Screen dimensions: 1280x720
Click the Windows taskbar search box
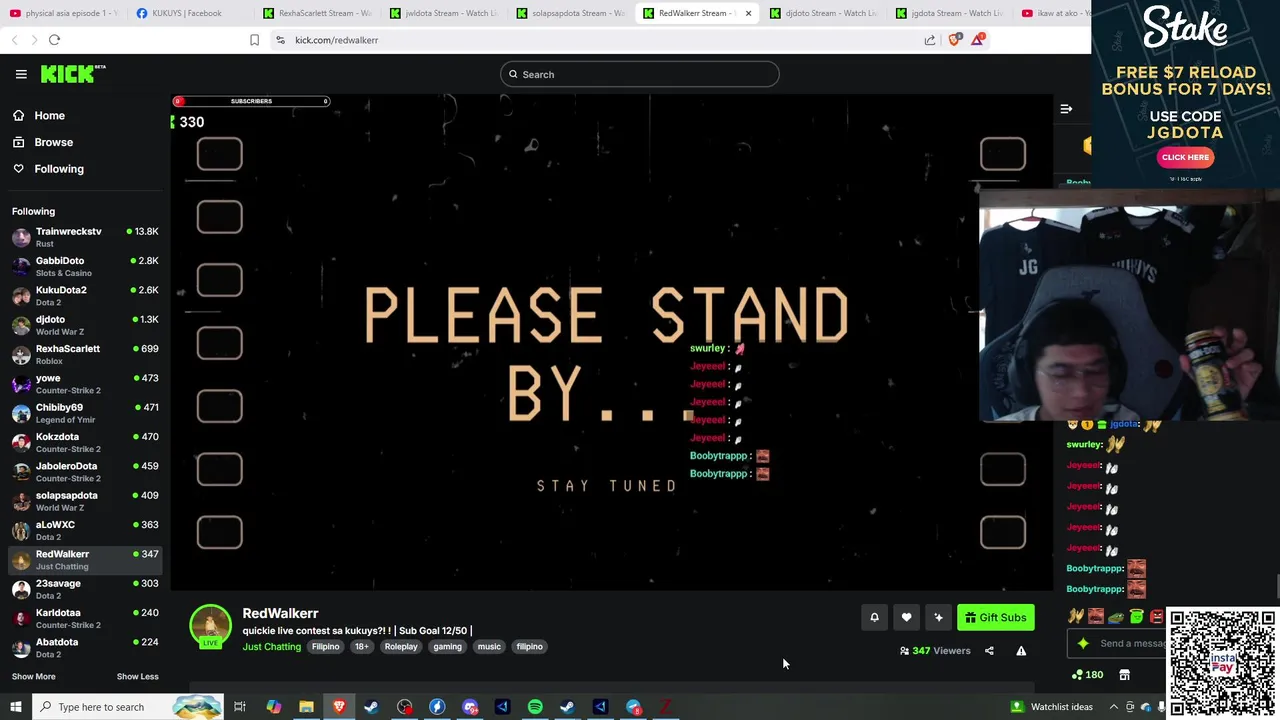tap(128, 707)
